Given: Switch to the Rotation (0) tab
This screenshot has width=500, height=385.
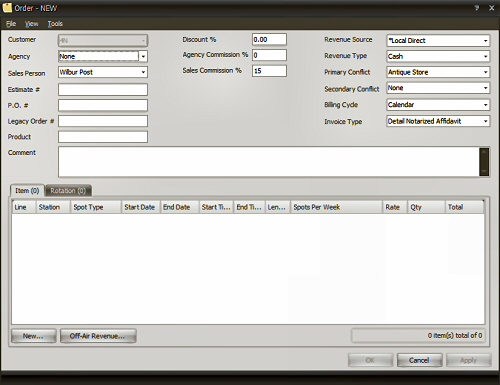Looking at the screenshot, I should (68, 191).
